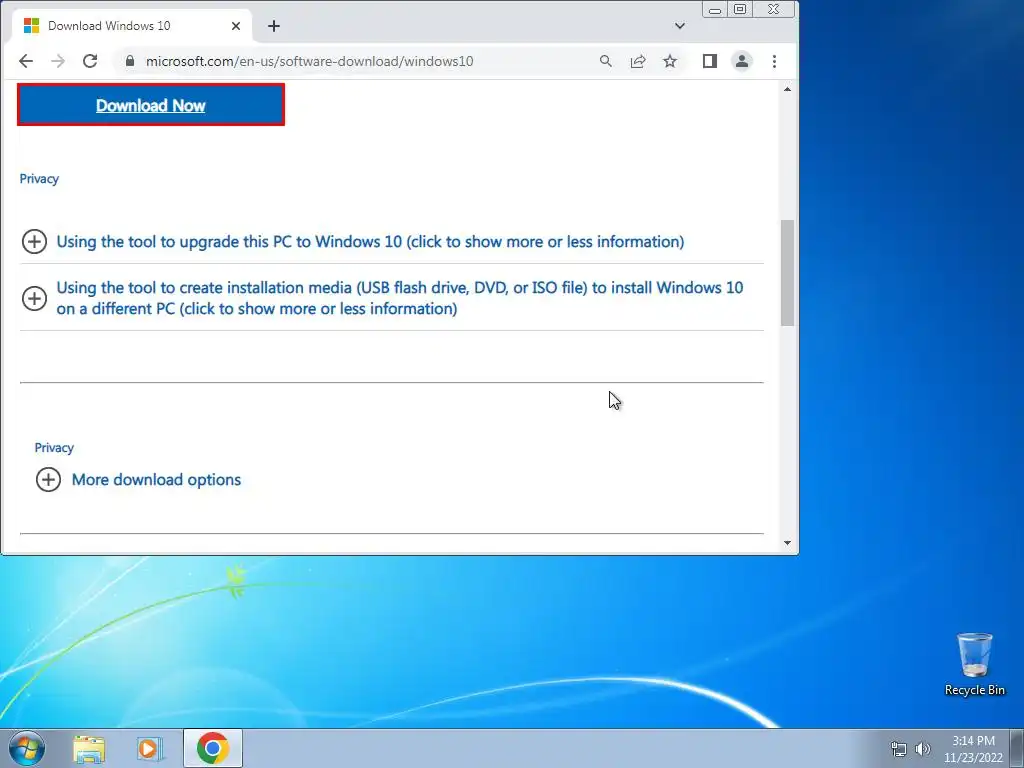Viewport: 1024px width, 768px height.
Task: Open the lower Privacy link above More download options
Action: 54,448
